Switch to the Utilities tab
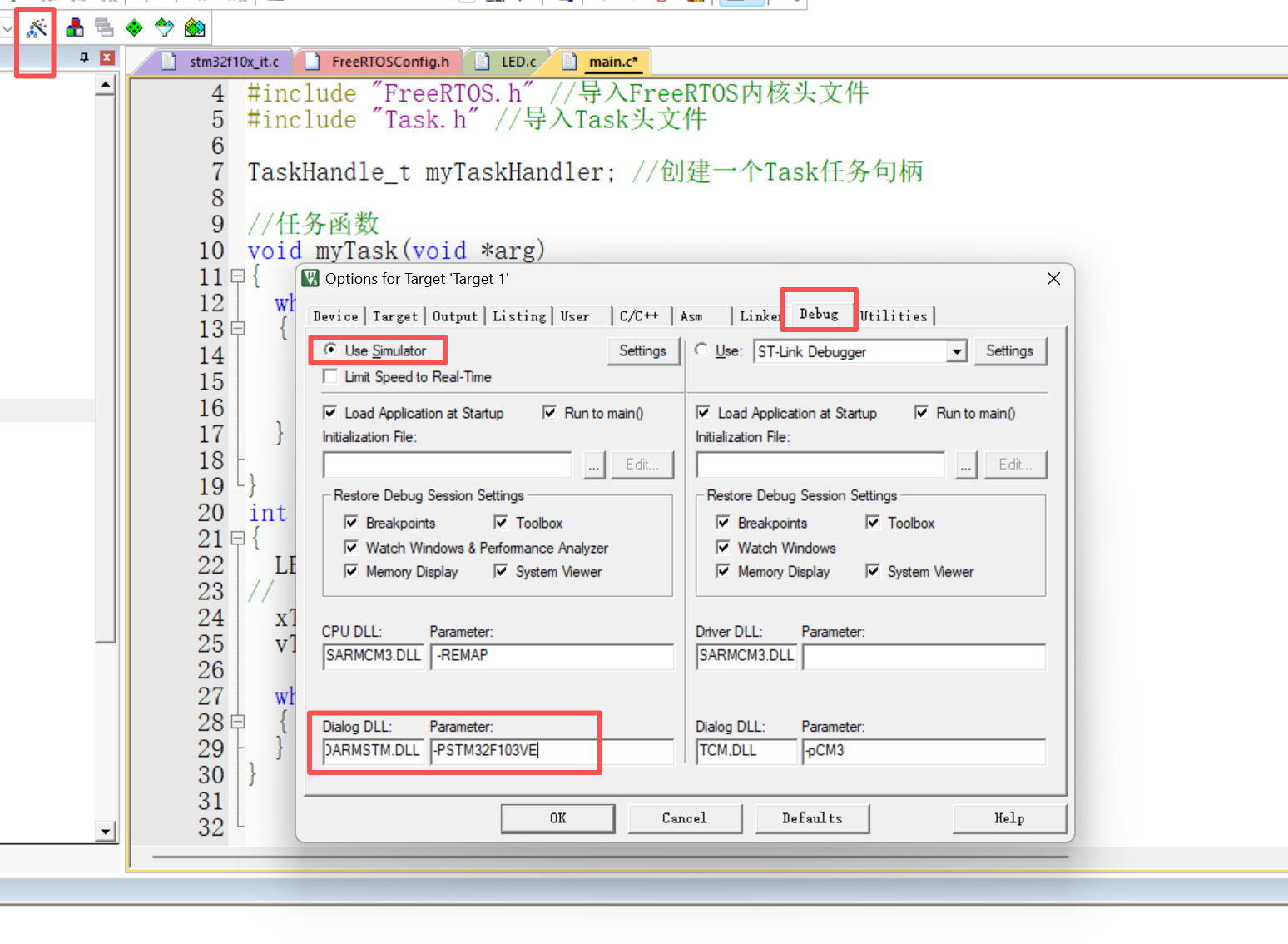The image size is (1288, 944). 894,316
